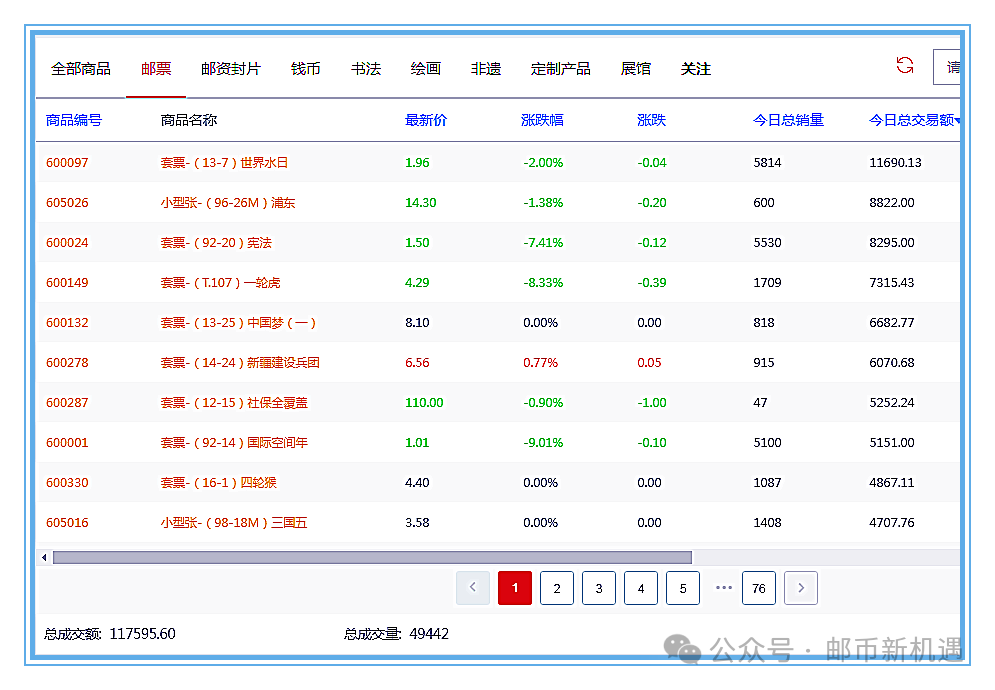Screen dimensions: 995x690
Task: Open product code 600132
Action: click(x=67, y=322)
